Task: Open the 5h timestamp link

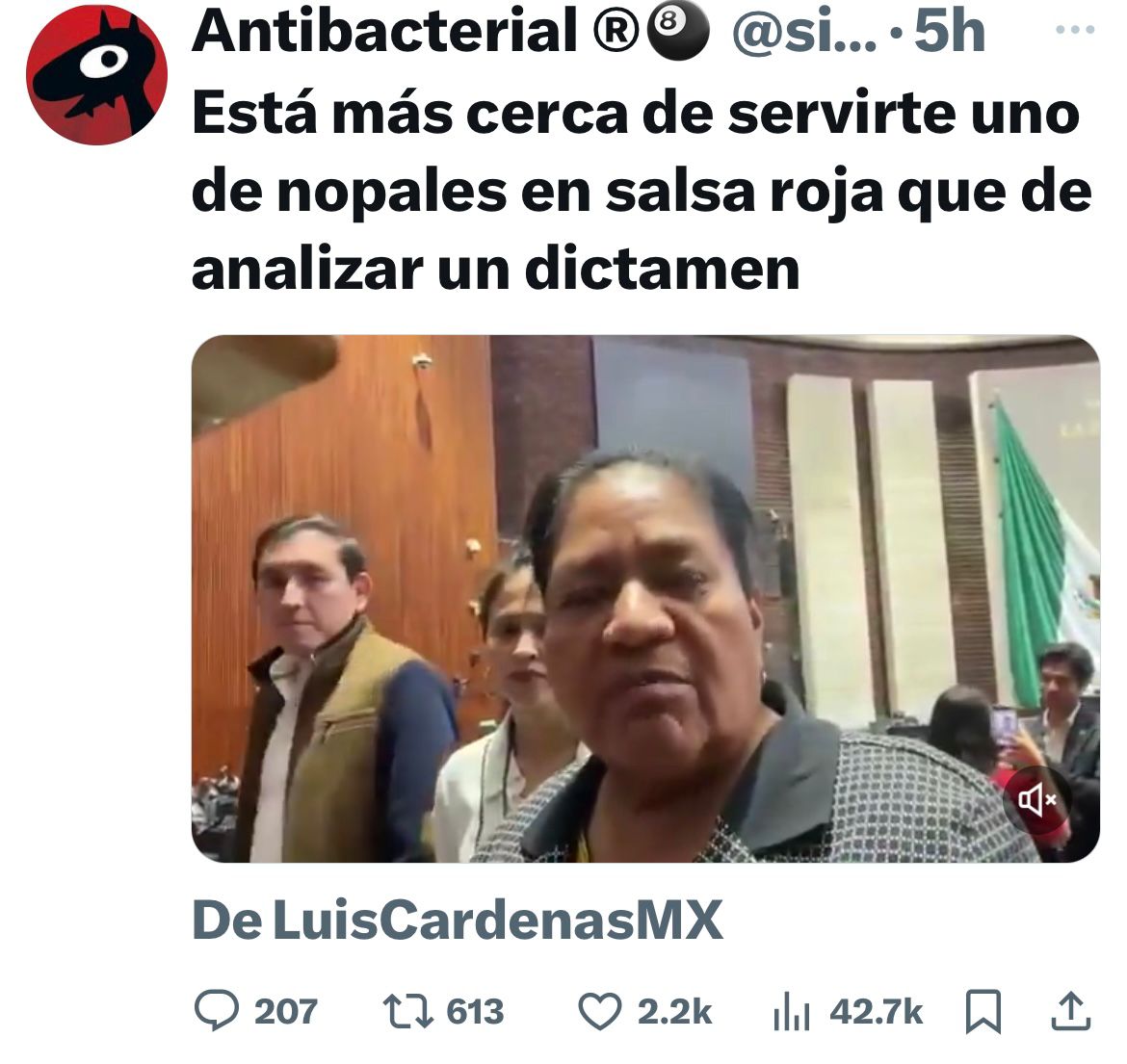Action: 949,33
